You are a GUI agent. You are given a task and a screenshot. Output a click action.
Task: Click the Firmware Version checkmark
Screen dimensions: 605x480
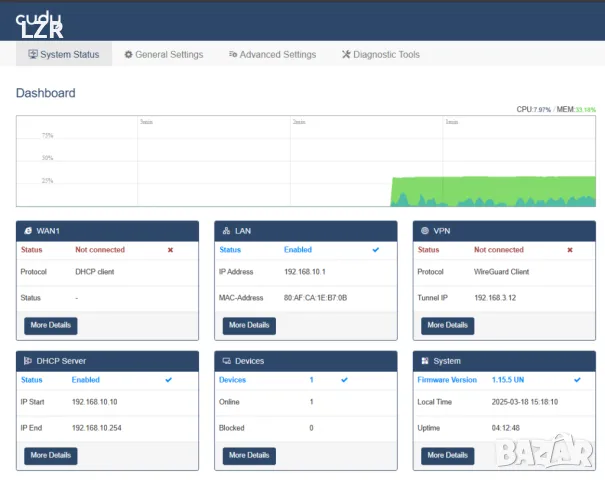tap(577, 380)
